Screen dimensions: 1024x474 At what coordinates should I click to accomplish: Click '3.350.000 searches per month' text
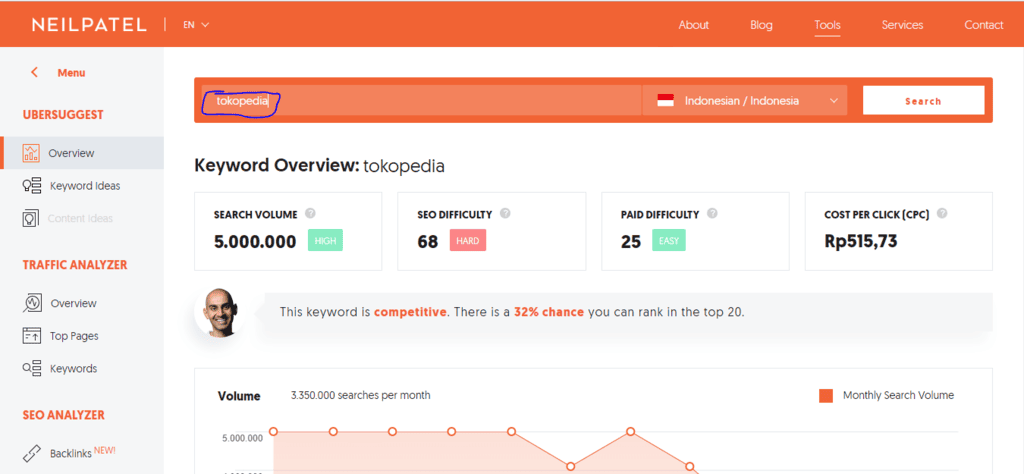click(x=360, y=395)
